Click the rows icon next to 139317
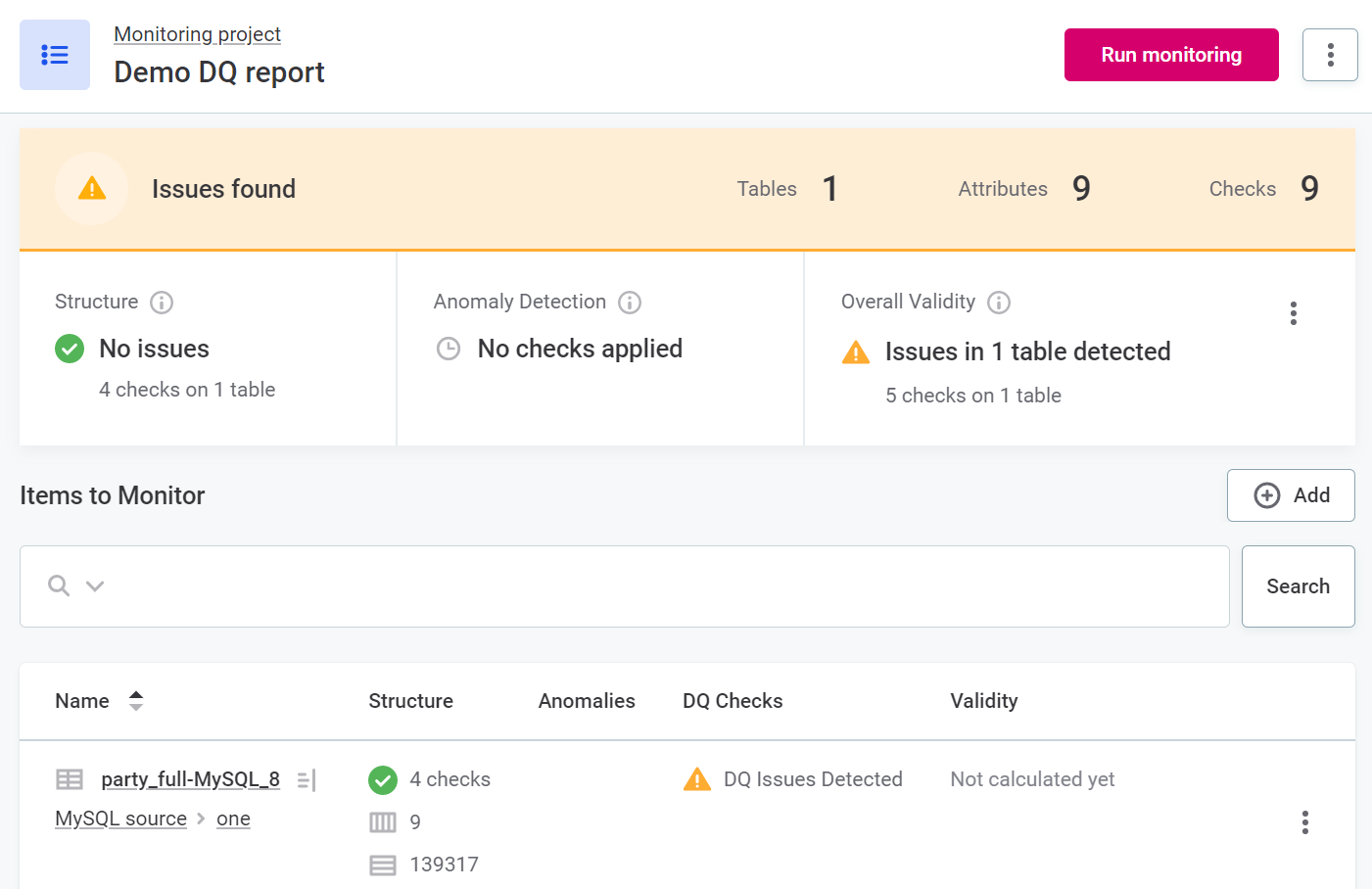The height and width of the screenshot is (889, 1372). click(x=383, y=865)
